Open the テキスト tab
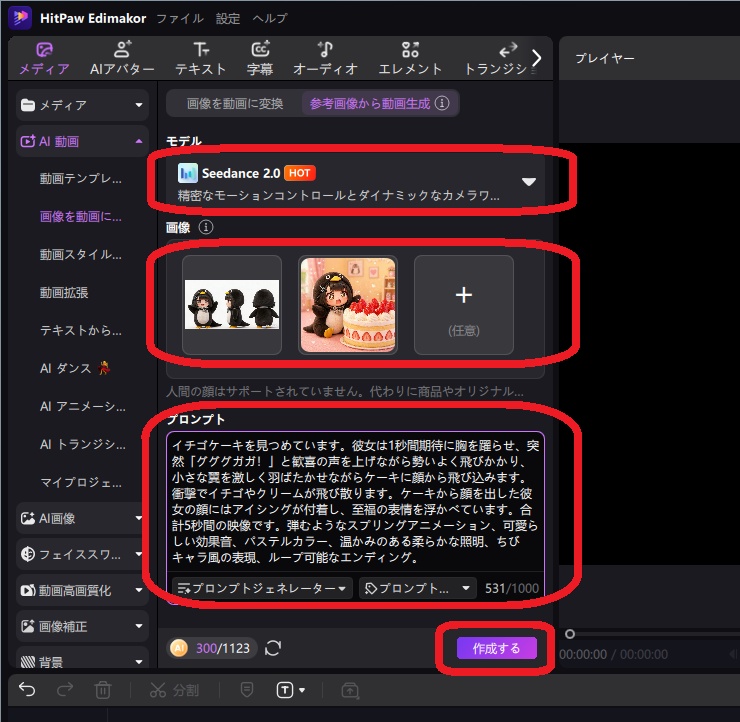Image resolution: width=740 pixels, height=722 pixels. [x=201, y=59]
